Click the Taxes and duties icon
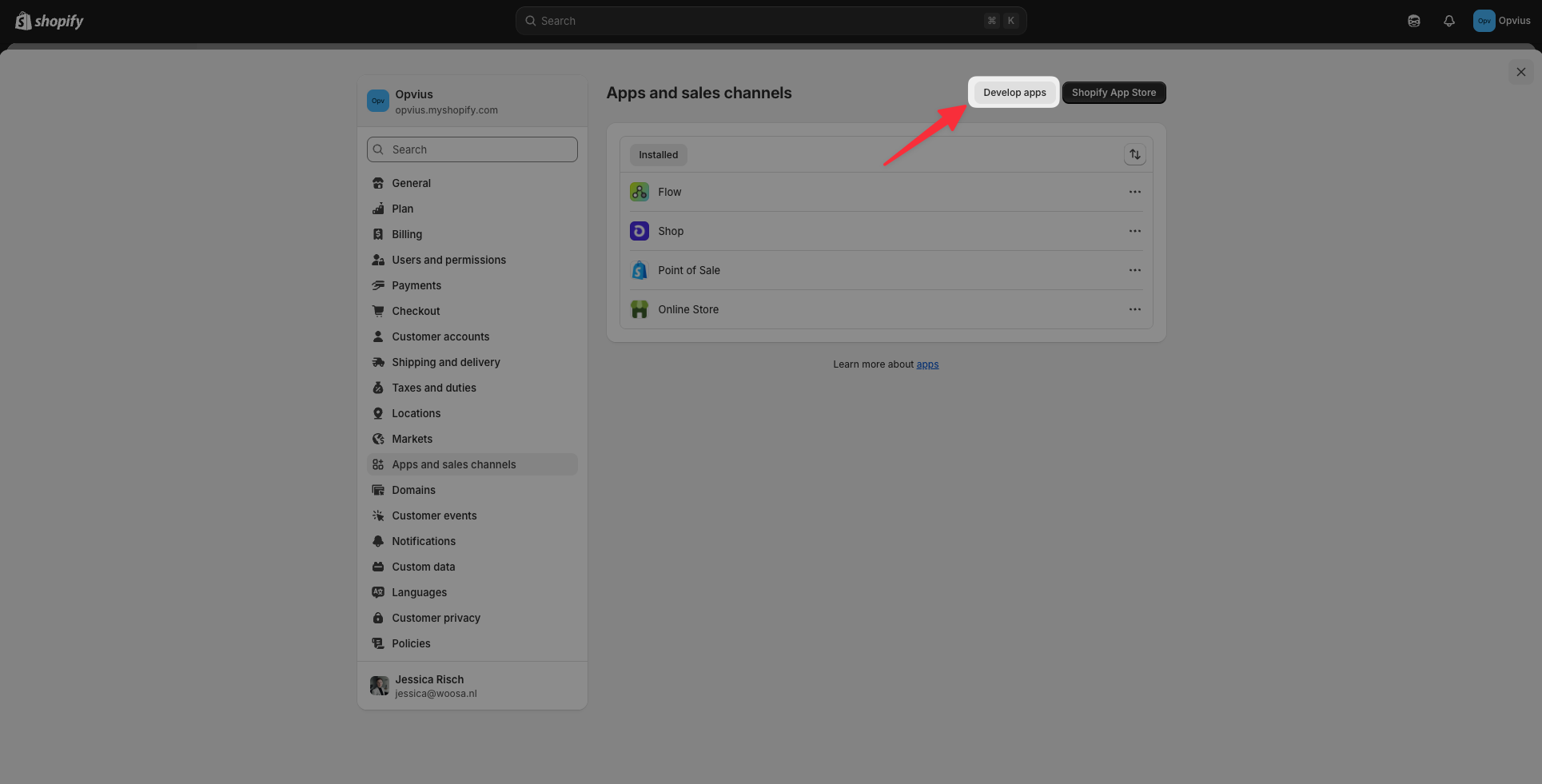This screenshot has width=1542, height=784. [378, 388]
